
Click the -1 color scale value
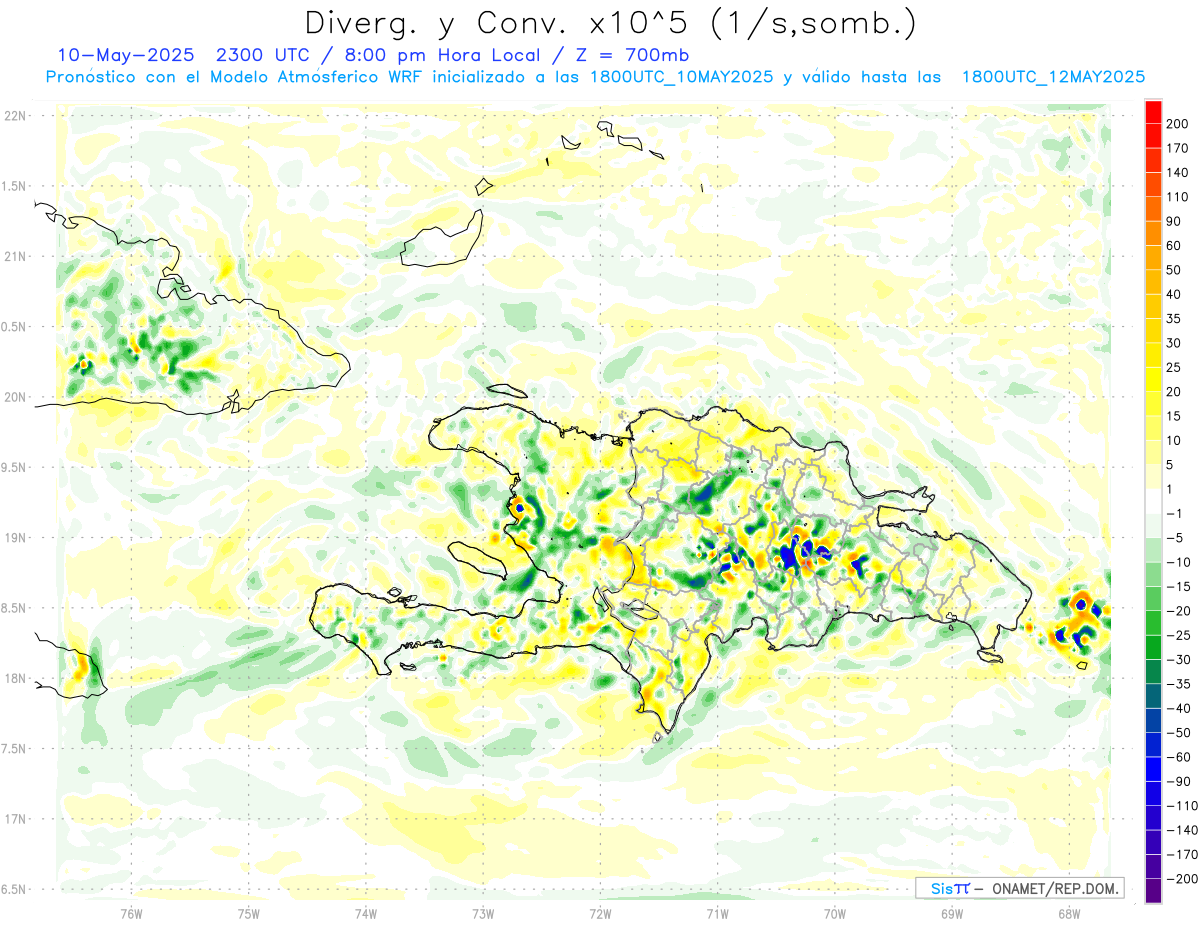pos(1174,513)
